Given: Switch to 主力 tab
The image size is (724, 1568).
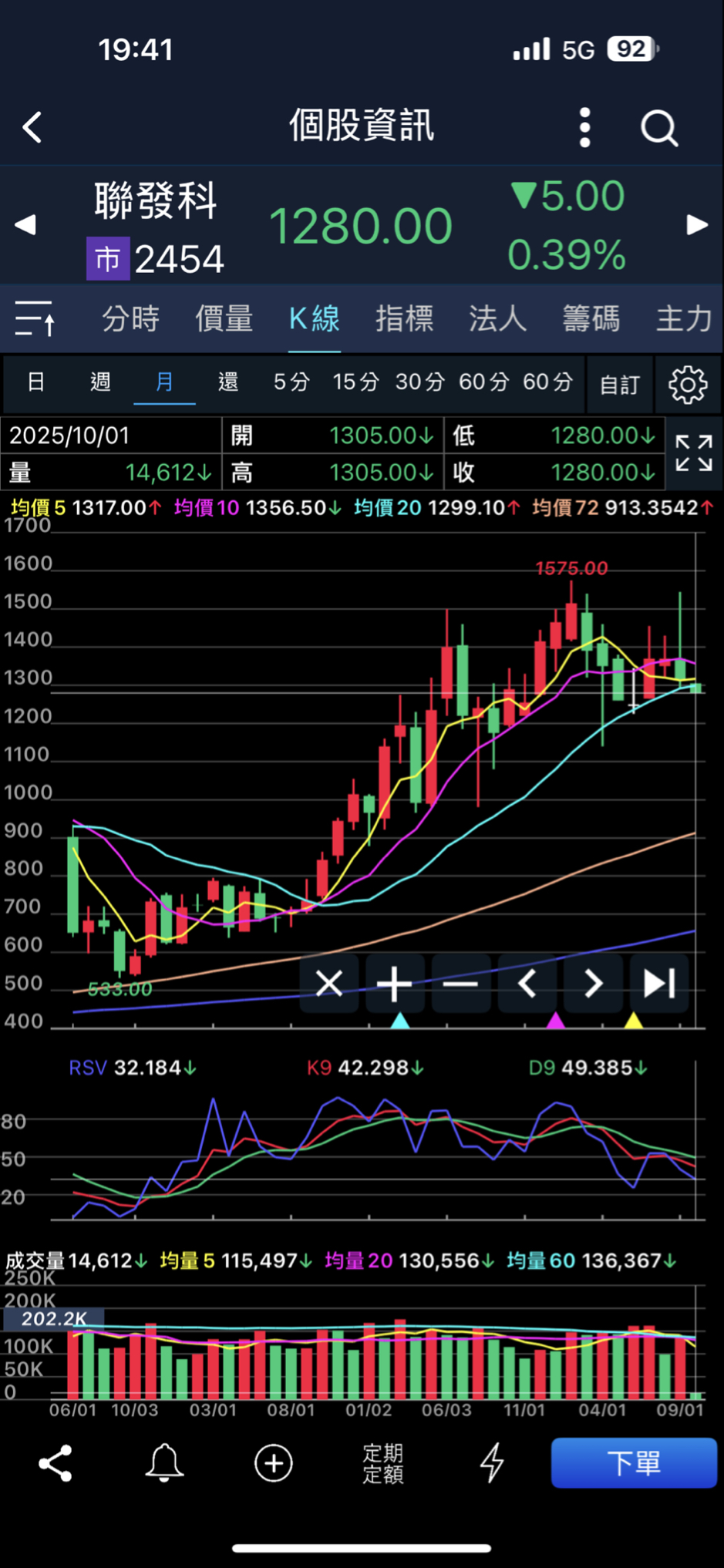Looking at the screenshot, I should tap(684, 318).
